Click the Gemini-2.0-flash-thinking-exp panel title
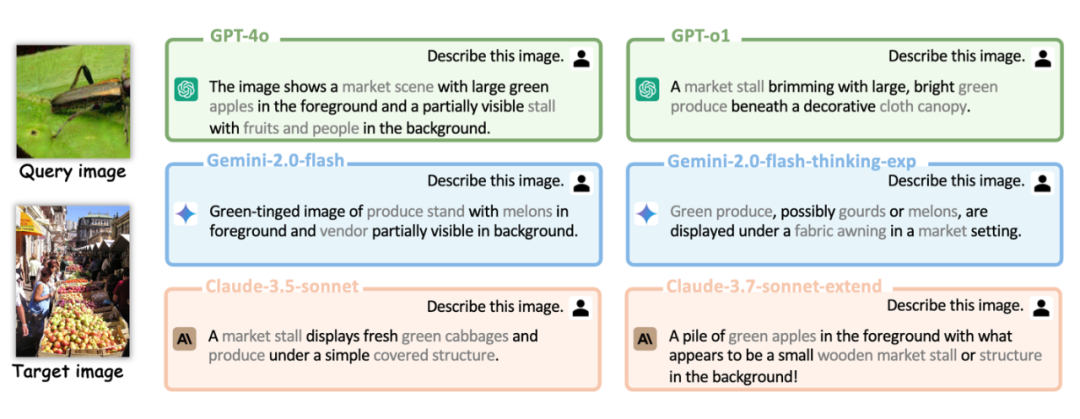 792,162
